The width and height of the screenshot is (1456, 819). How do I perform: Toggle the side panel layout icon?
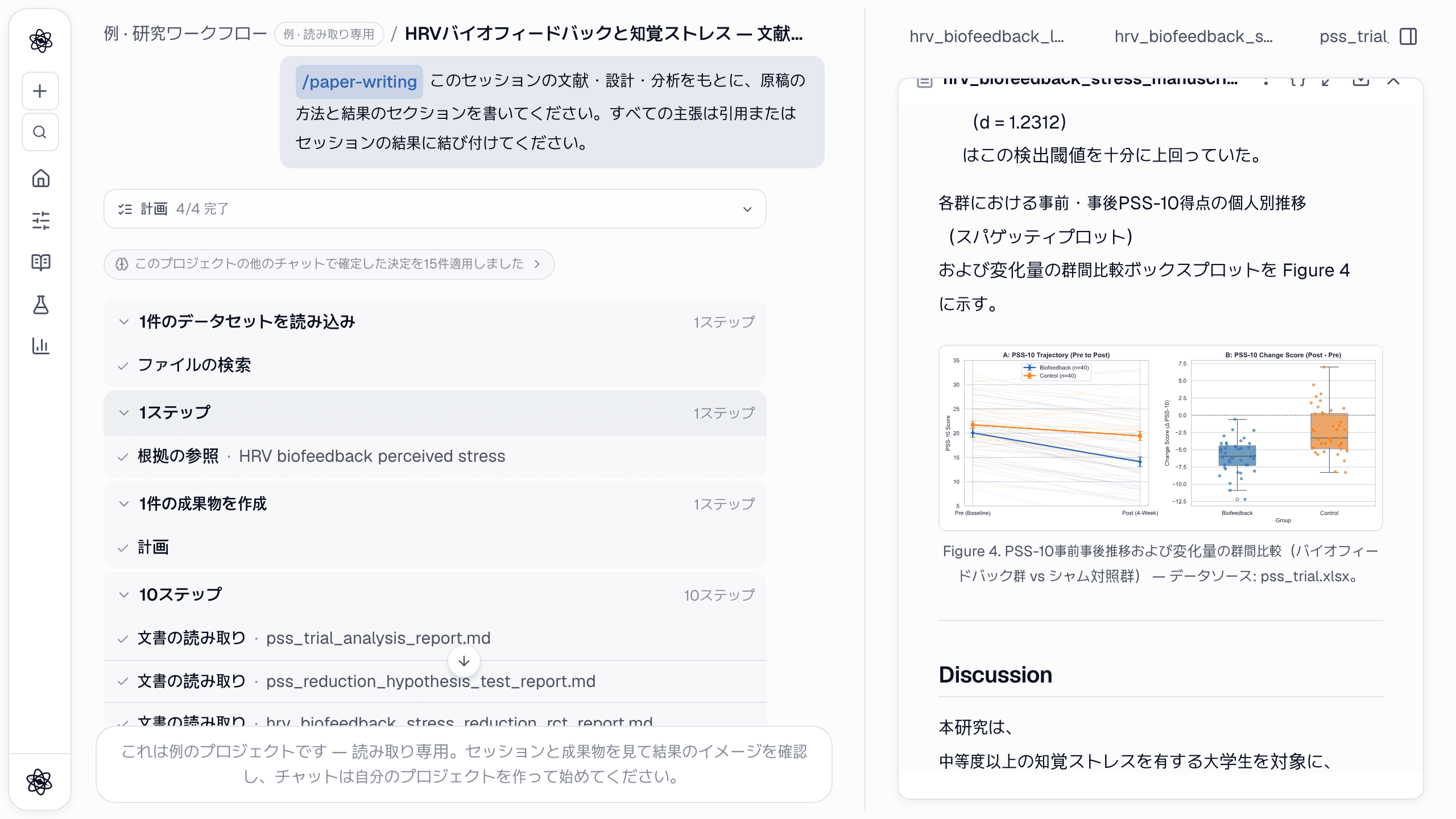[1408, 36]
